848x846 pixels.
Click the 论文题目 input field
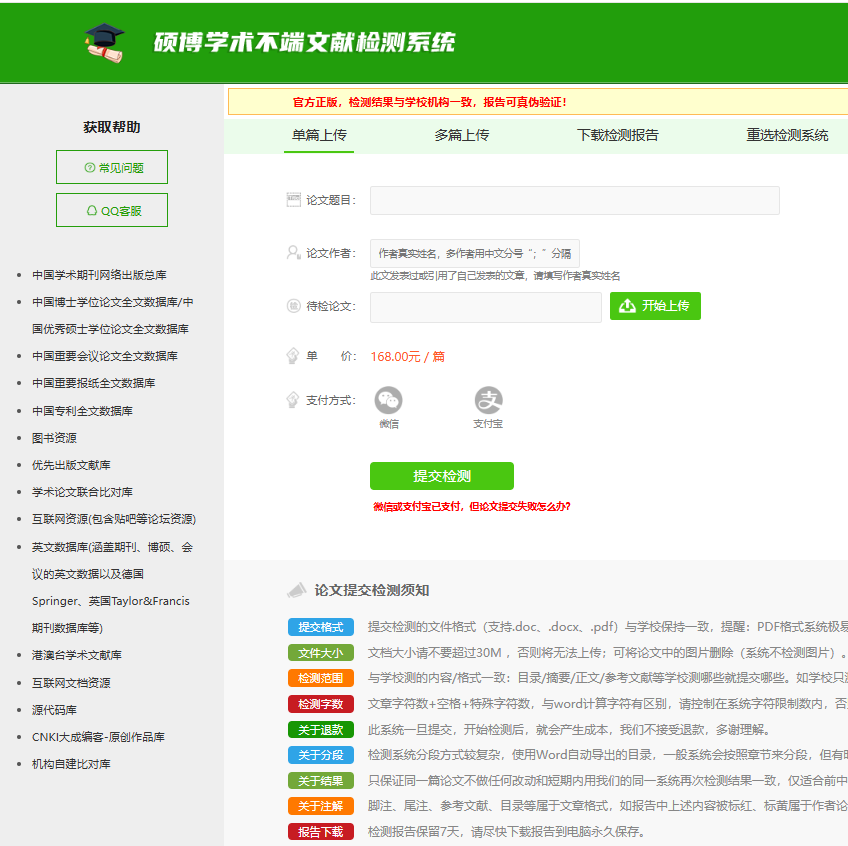[x=573, y=200]
